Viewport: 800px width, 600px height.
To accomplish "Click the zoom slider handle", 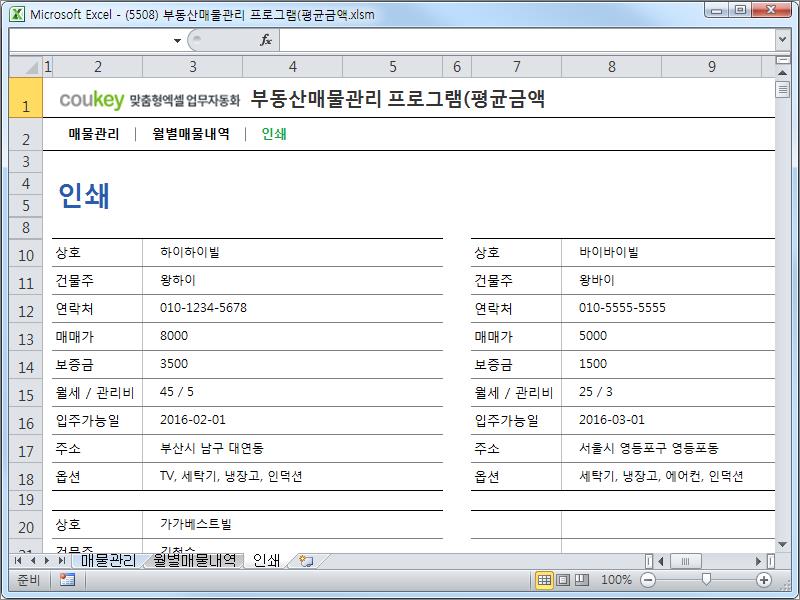I will tap(706, 580).
